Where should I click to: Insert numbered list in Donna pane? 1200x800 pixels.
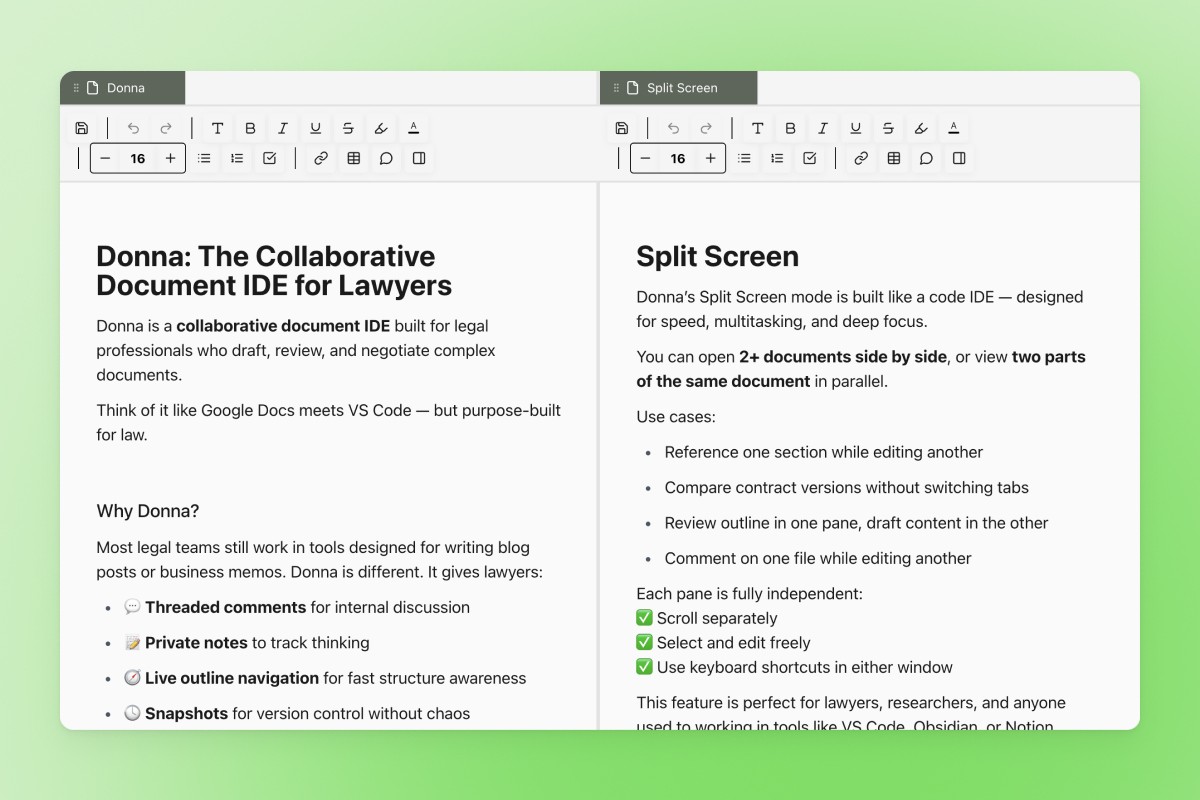[x=237, y=158]
